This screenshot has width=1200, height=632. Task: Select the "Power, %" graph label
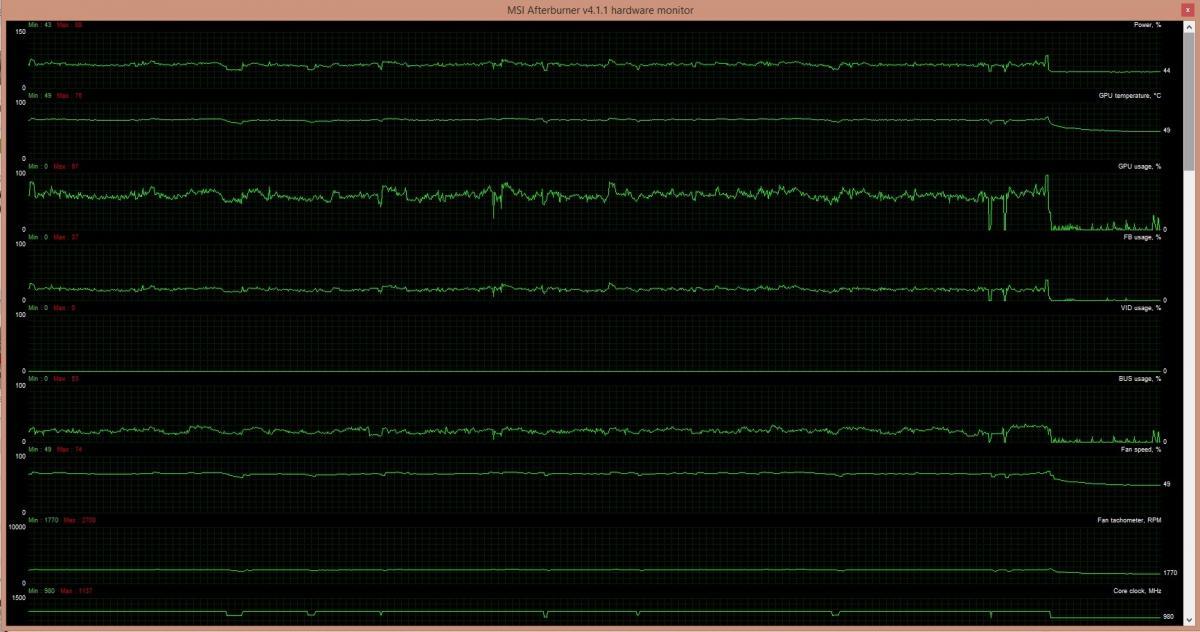pyautogui.click(x=1148, y=24)
